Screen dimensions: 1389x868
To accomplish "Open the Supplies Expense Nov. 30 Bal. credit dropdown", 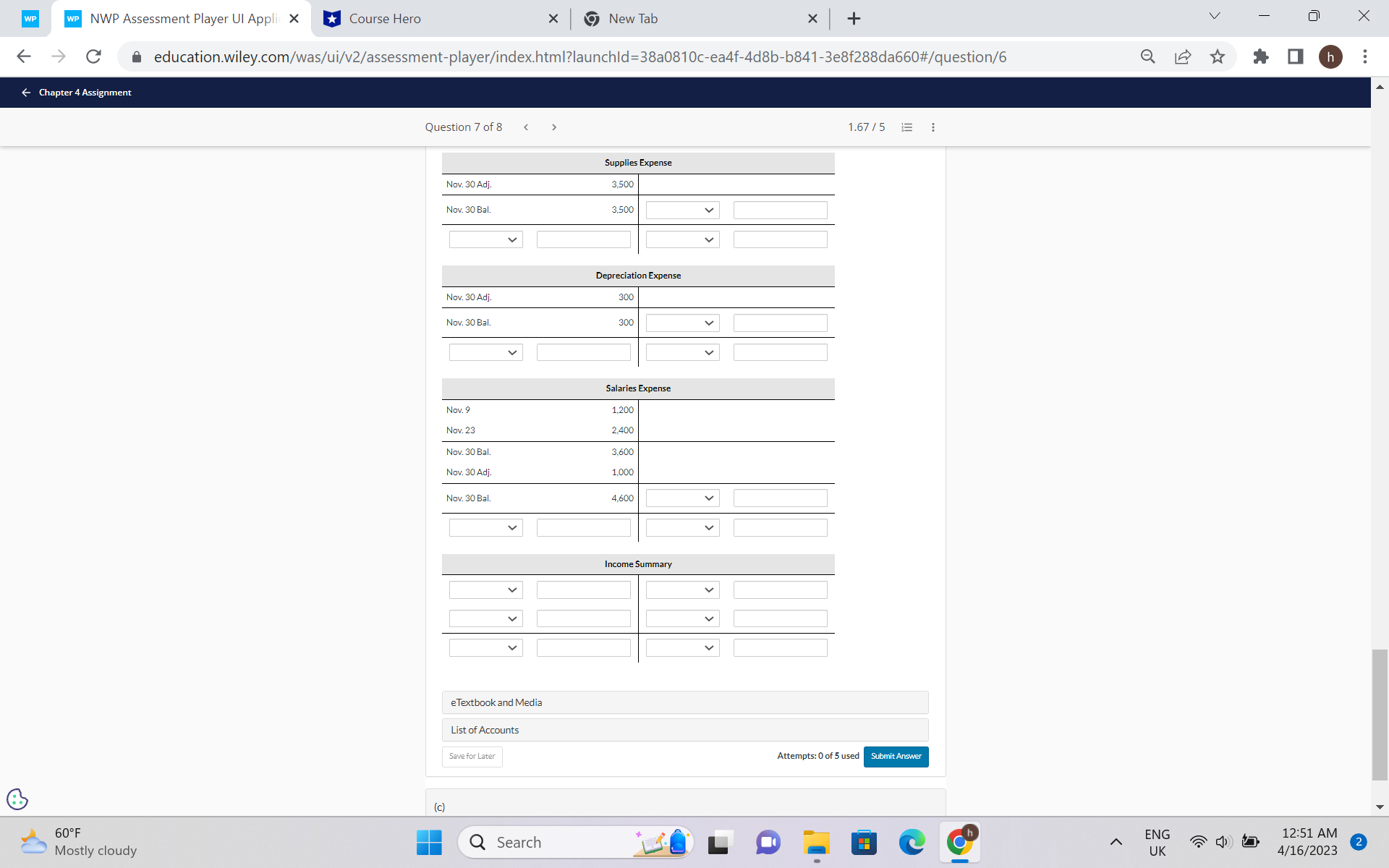I will click(x=682, y=210).
